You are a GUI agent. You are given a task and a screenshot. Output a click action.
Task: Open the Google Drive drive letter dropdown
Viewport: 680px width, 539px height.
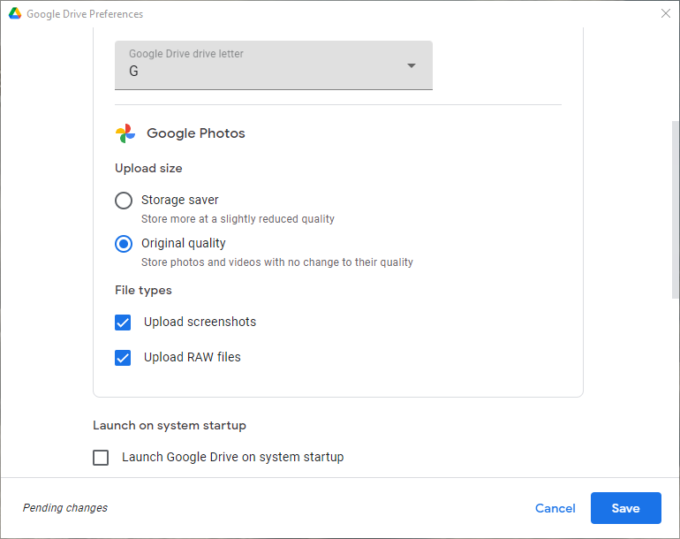pyautogui.click(x=274, y=65)
